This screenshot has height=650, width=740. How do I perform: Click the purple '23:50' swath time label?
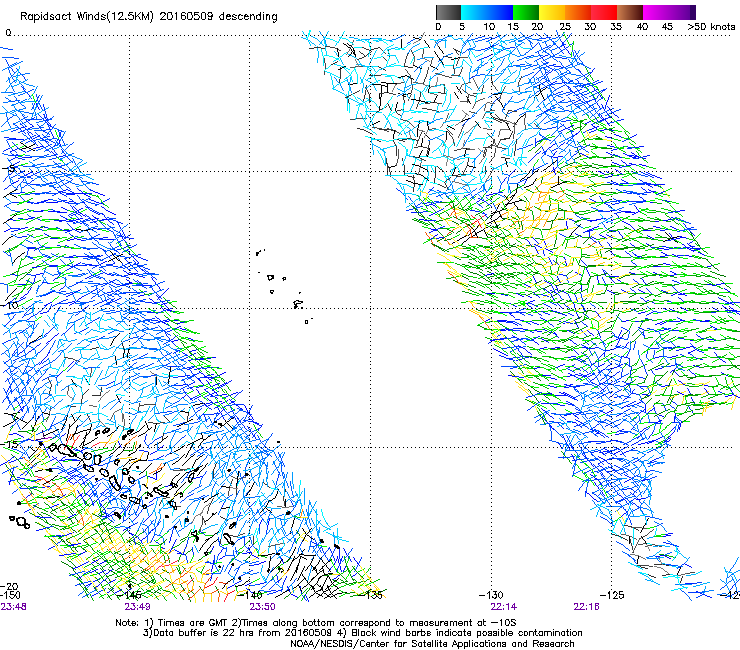coord(262,607)
